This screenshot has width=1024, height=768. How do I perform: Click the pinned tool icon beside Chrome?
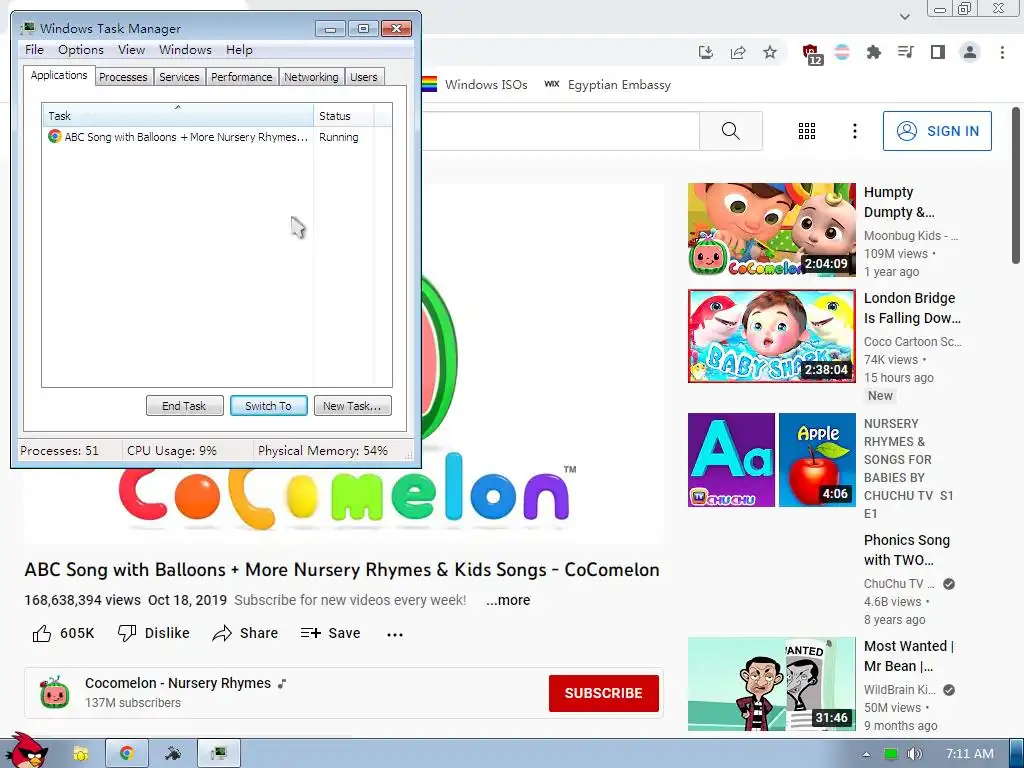coord(172,754)
